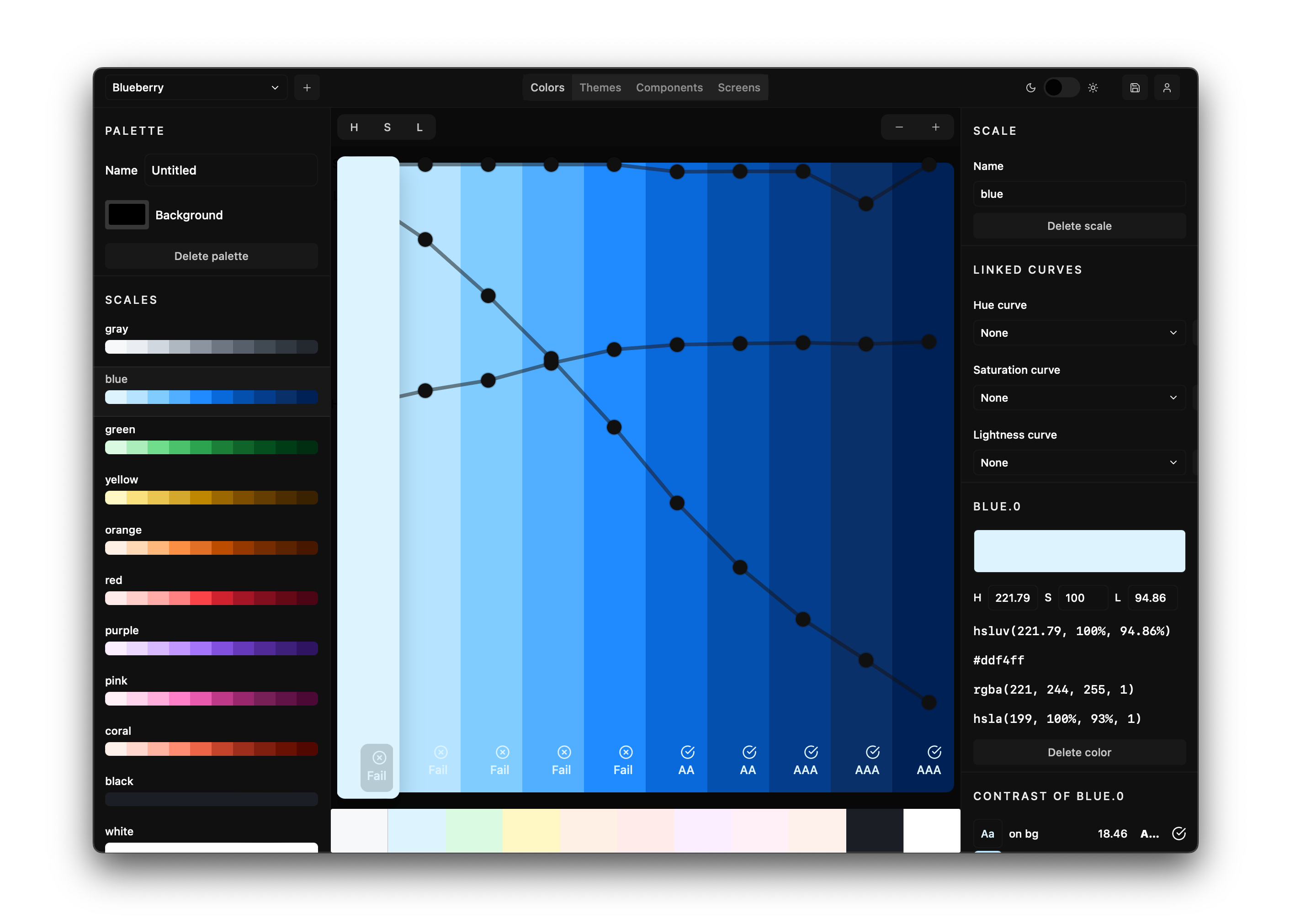This screenshot has width=1295, height=924.
Task: Click the save icon in top bar
Action: (1135, 88)
